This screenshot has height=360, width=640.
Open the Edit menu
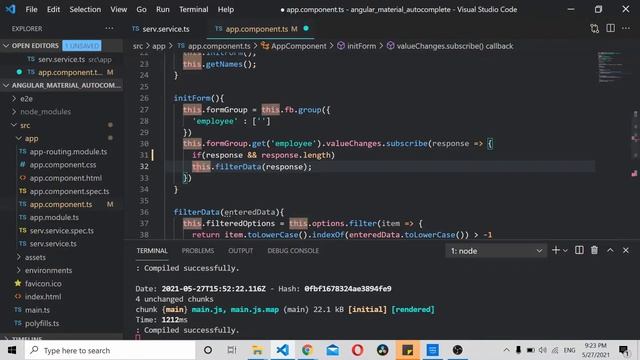(53, 9)
